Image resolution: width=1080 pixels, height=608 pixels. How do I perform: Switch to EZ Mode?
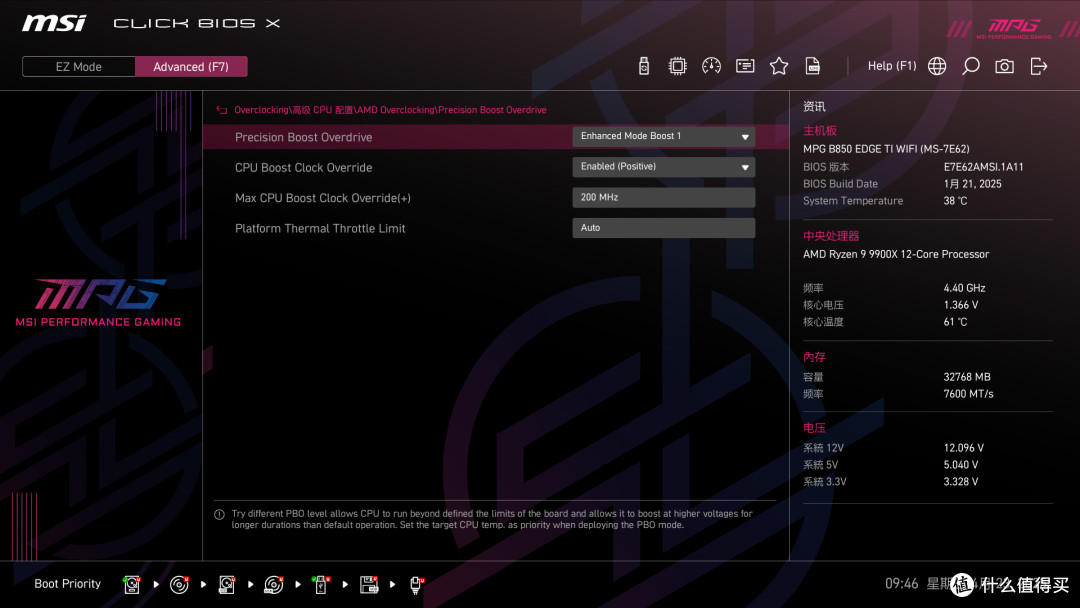point(79,67)
